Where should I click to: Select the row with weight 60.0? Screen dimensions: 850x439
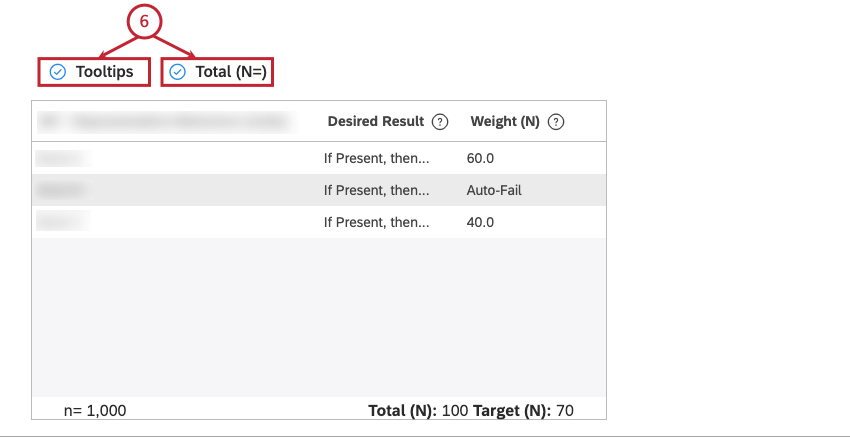tap(319, 158)
